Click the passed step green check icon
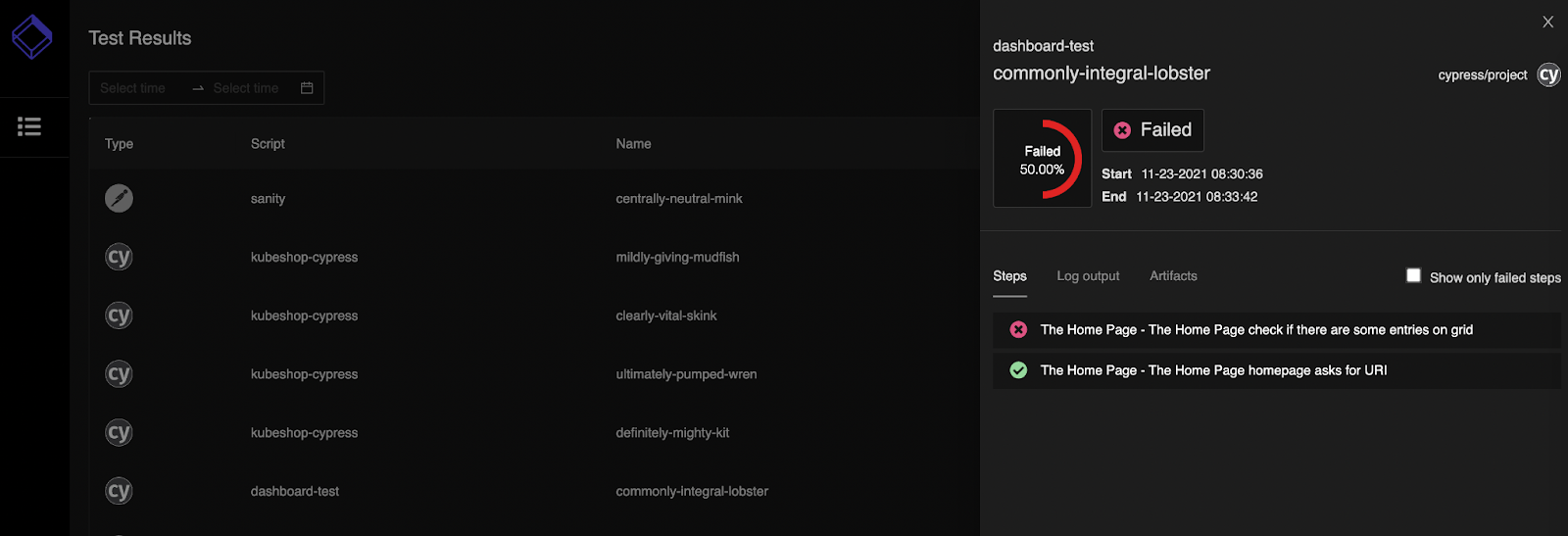 1018,370
